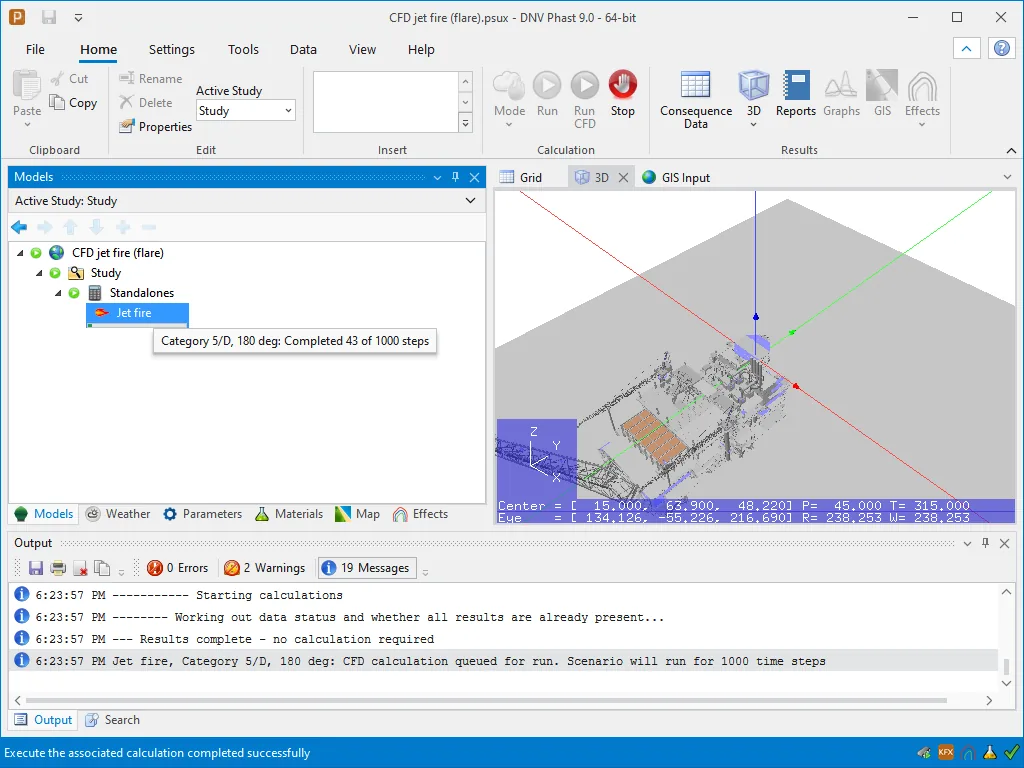This screenshot has height=768, width=1024.
Task: Switch to the GIS Input tab
Action: pyautogui.click(x=677, y=178)
